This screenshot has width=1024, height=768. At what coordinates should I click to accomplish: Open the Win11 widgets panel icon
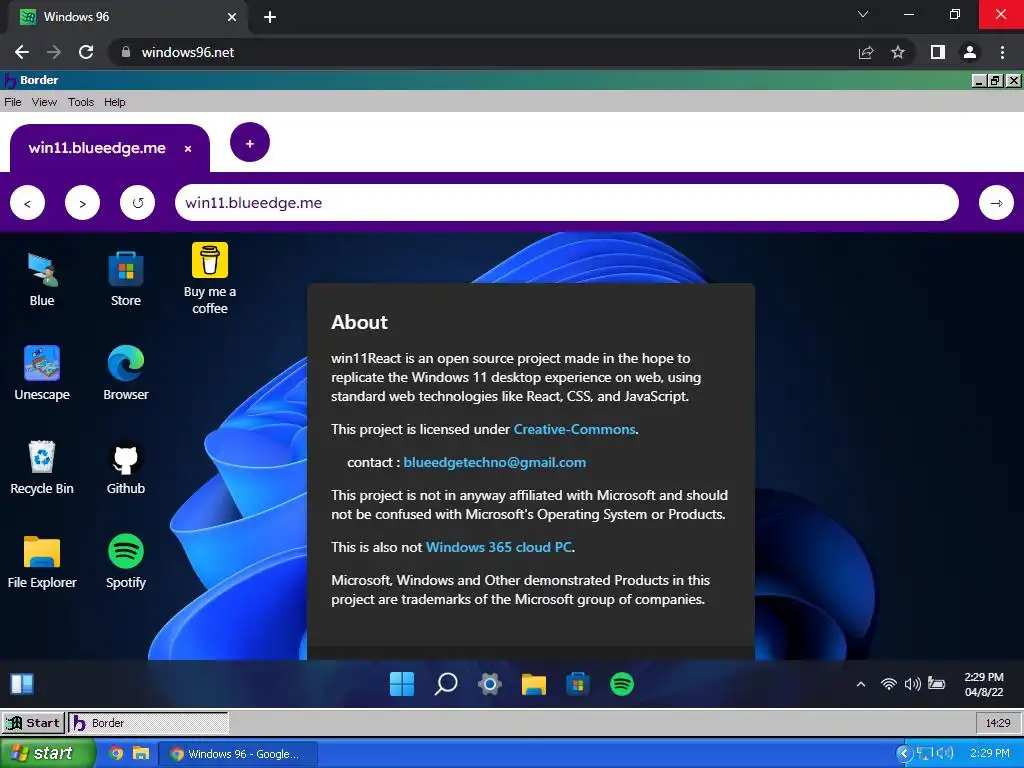click(x=22, y=684)
